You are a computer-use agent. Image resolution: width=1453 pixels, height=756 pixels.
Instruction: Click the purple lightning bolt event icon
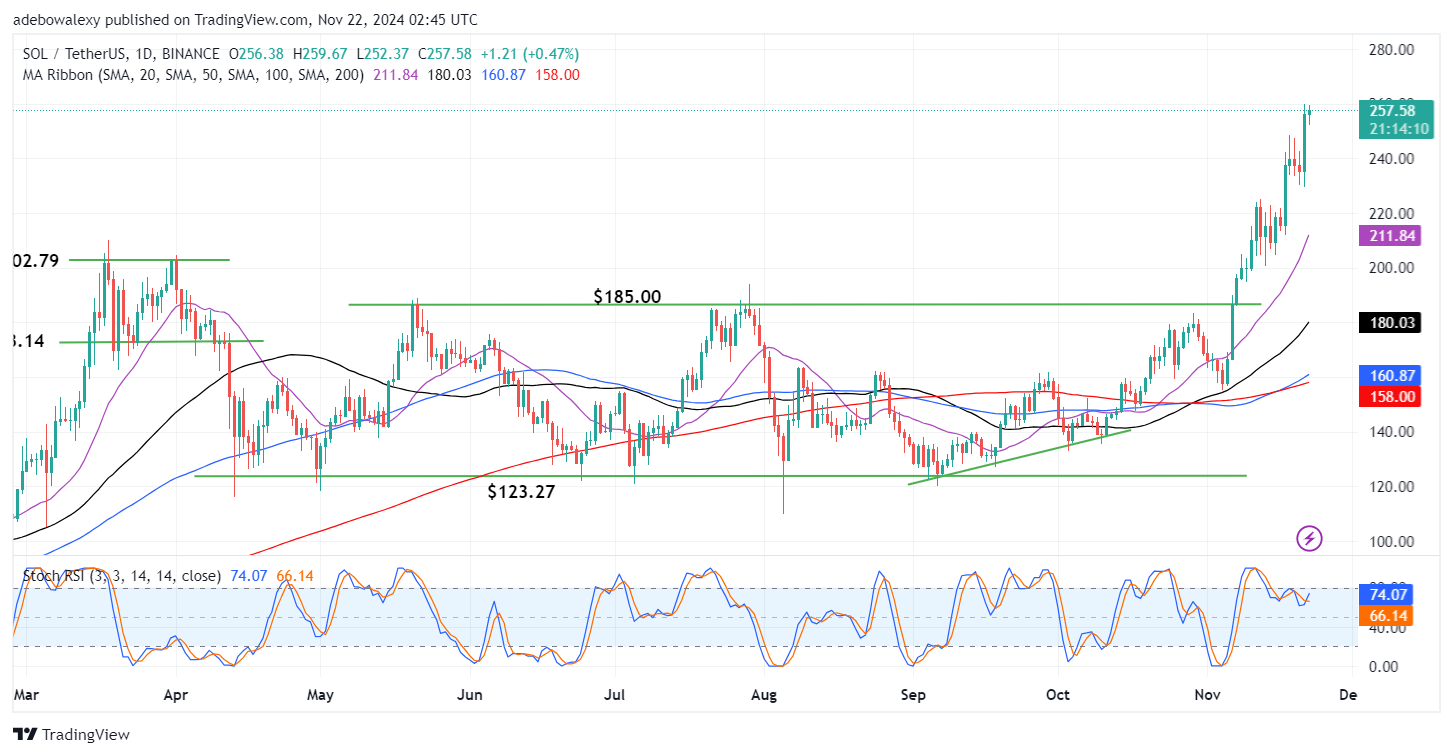(x=1309, y=539)
